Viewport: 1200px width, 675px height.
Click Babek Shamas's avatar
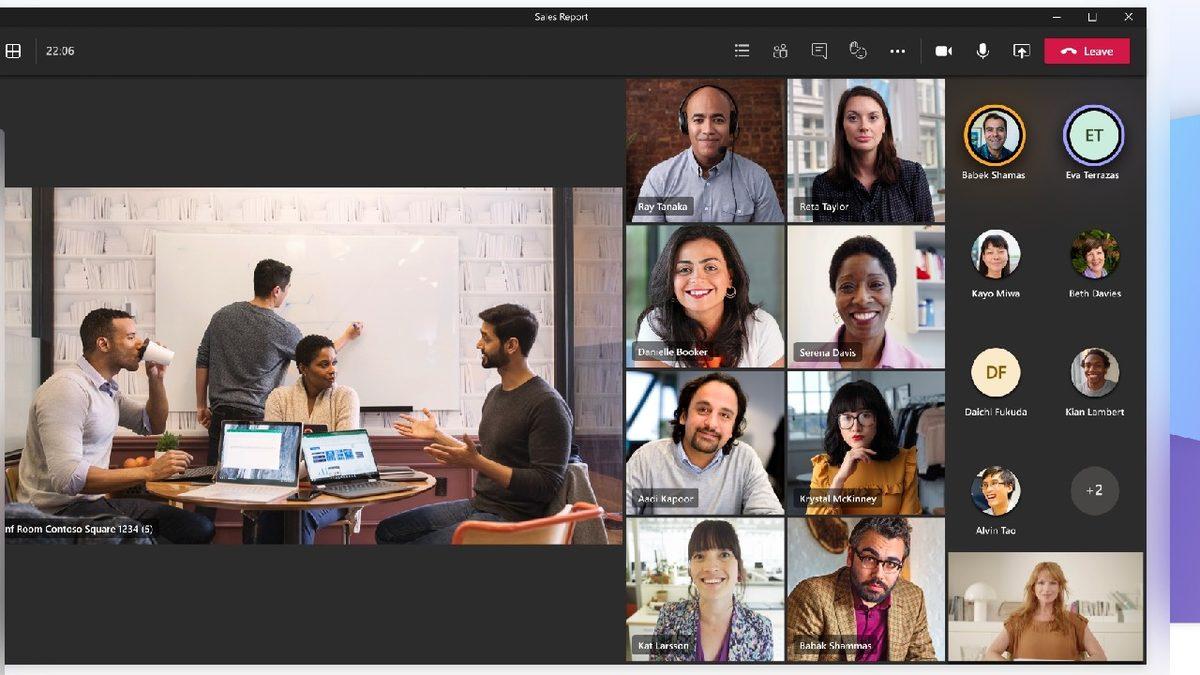pyautogui.click(x=994, y=136)
